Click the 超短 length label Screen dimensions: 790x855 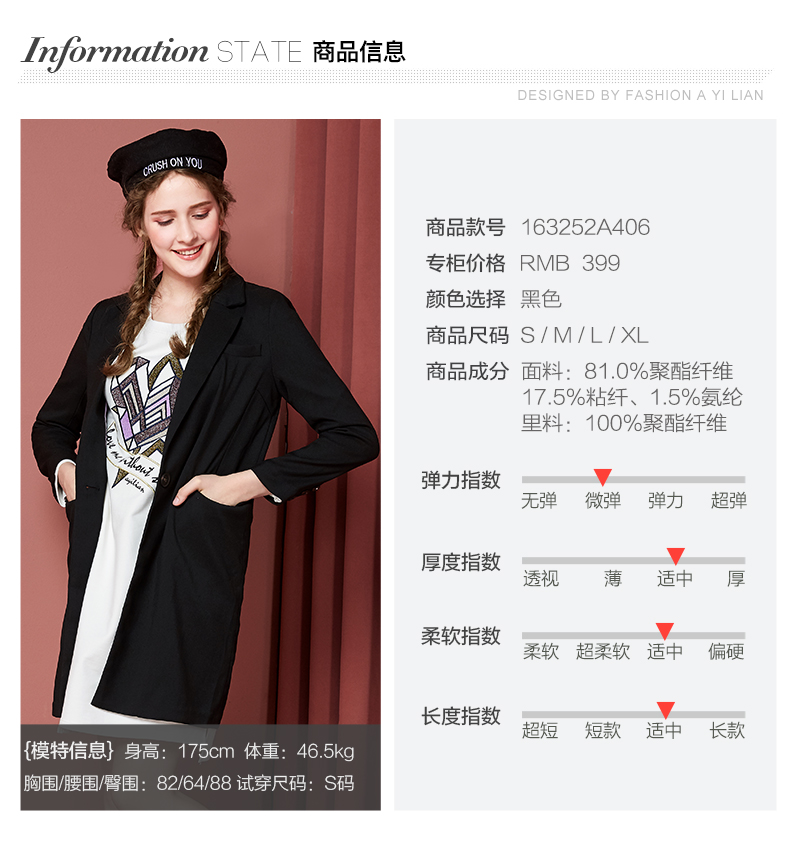(x=540, y=731)
